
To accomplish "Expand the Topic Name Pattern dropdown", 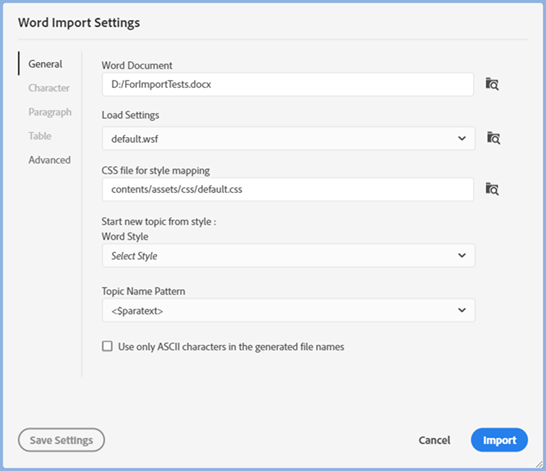I will [x=462, y=310].
